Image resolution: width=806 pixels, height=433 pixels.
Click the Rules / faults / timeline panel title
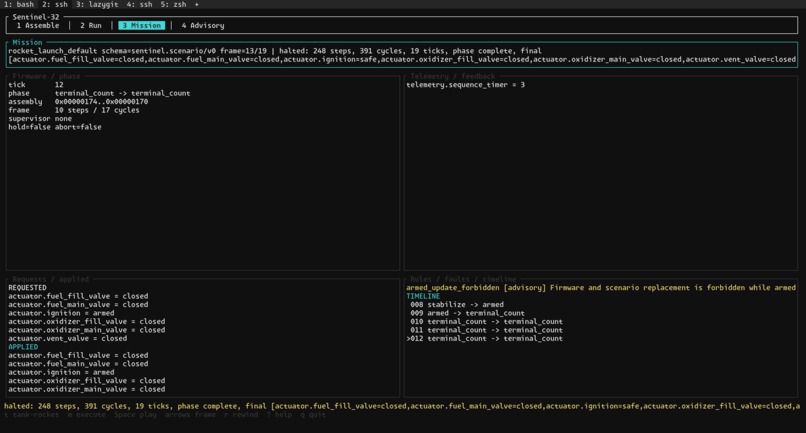click(x=463, y=279)
